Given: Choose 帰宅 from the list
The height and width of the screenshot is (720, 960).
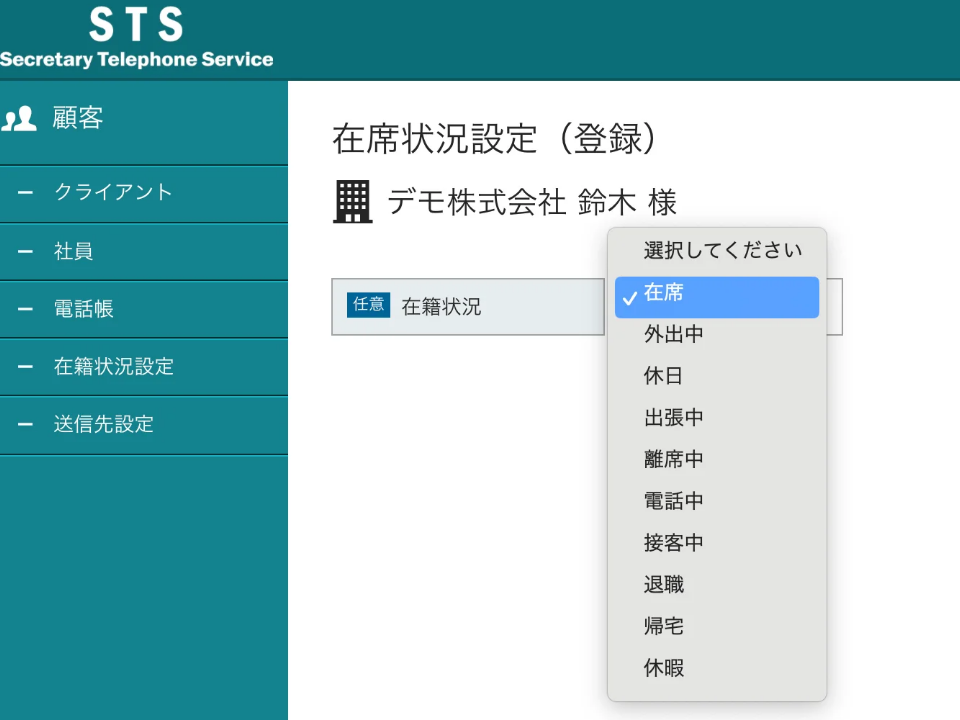Looking at the screenshot, I should pyautogui.click(x=664, y=627).
